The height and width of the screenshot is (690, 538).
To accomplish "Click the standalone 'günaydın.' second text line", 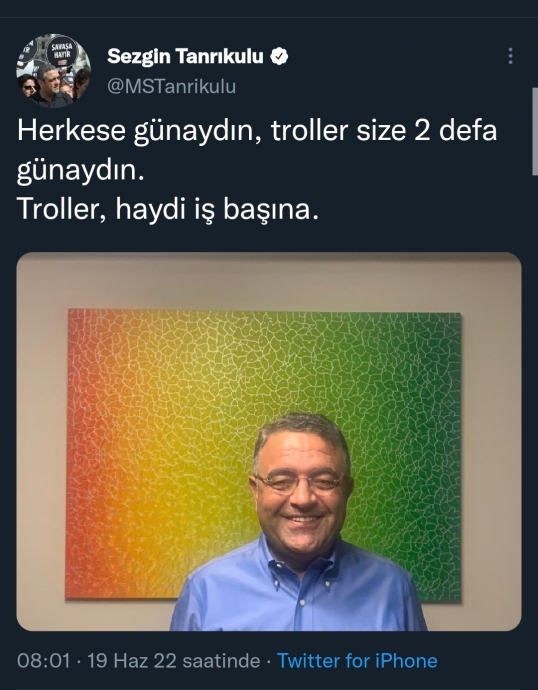I will 81,170.
